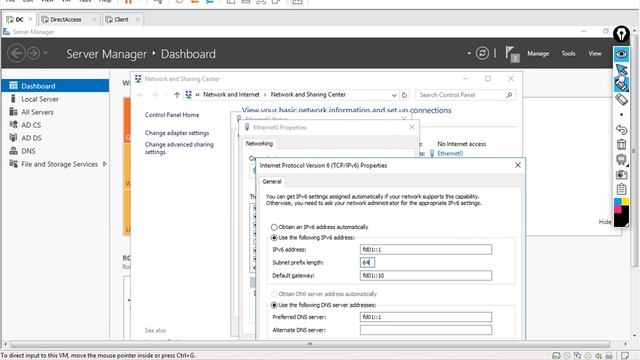Click the Alternate DNS server field

tap(426, 330)
